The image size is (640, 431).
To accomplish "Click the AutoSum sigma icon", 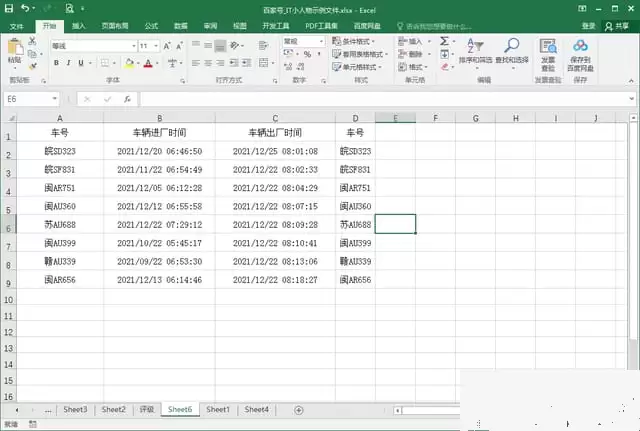I will (x=444, y=41).
